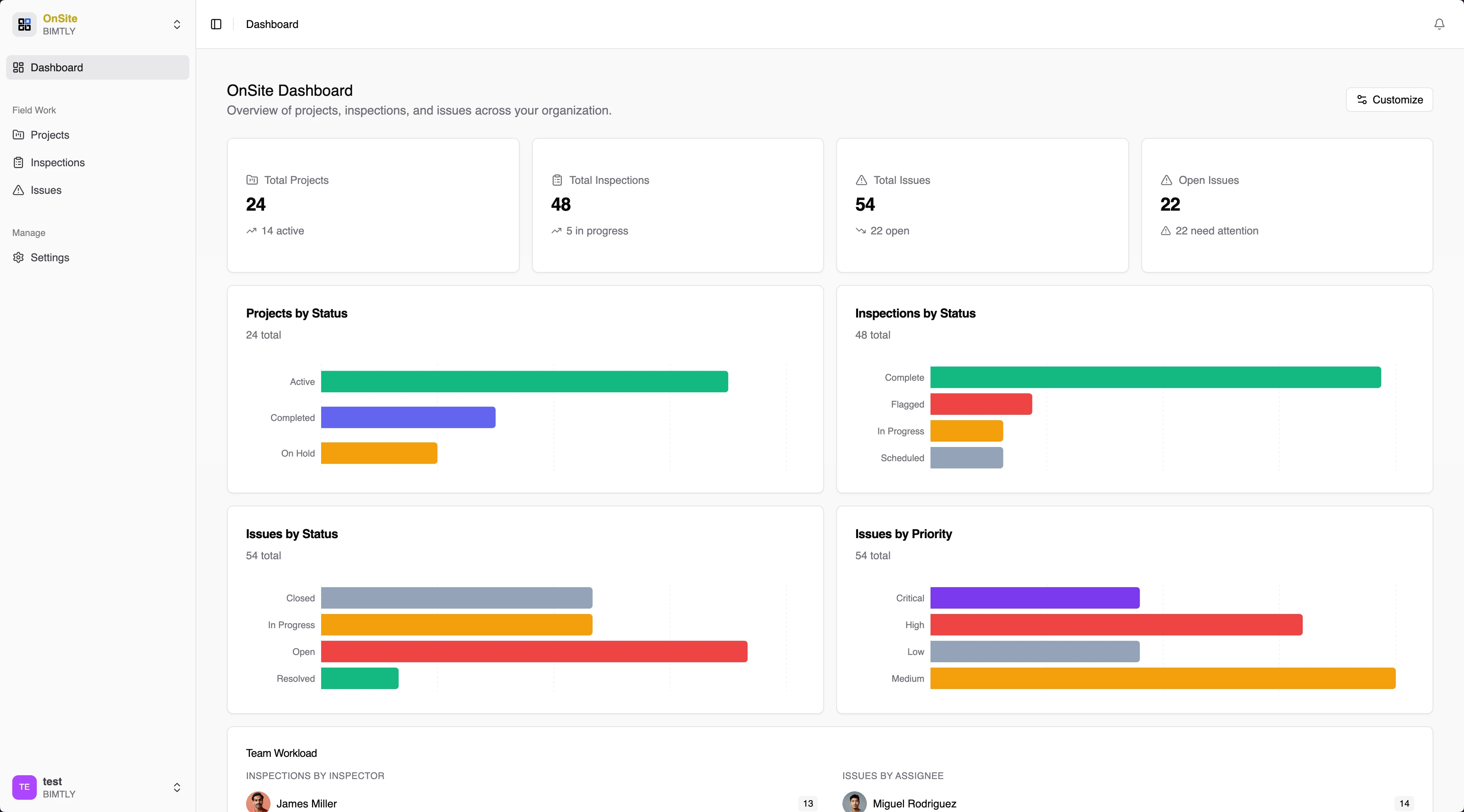
Task: Open the notifications bell
Action: 1438,24
